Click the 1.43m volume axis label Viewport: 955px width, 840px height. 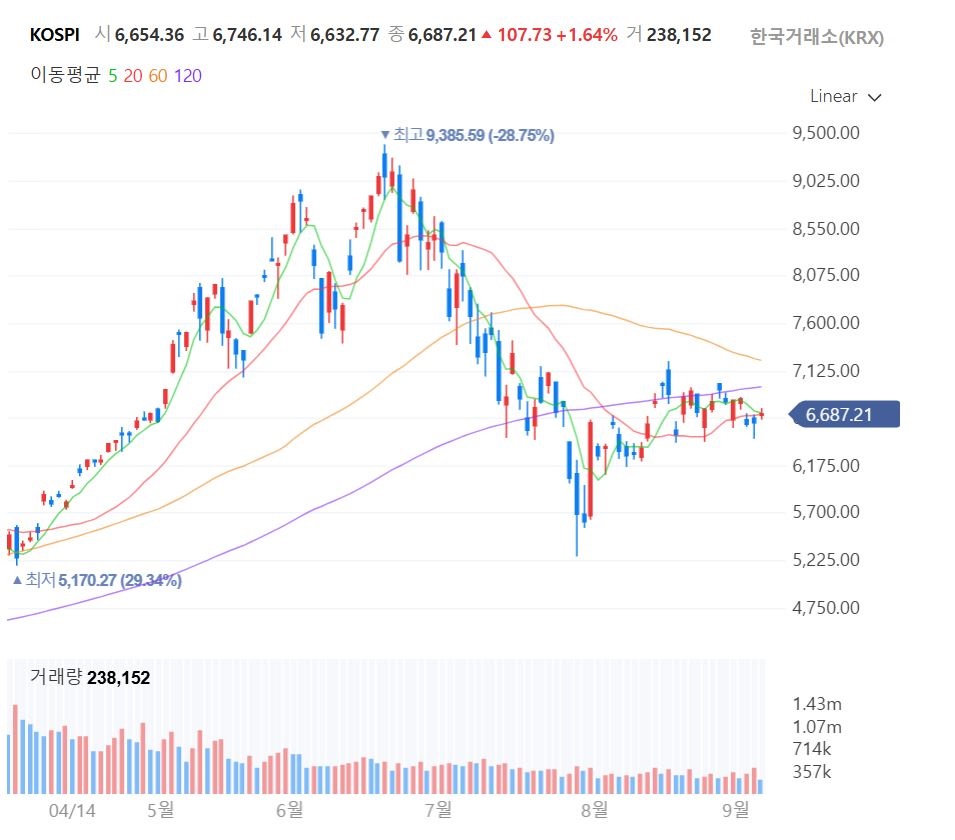click(x=817, y=704)
